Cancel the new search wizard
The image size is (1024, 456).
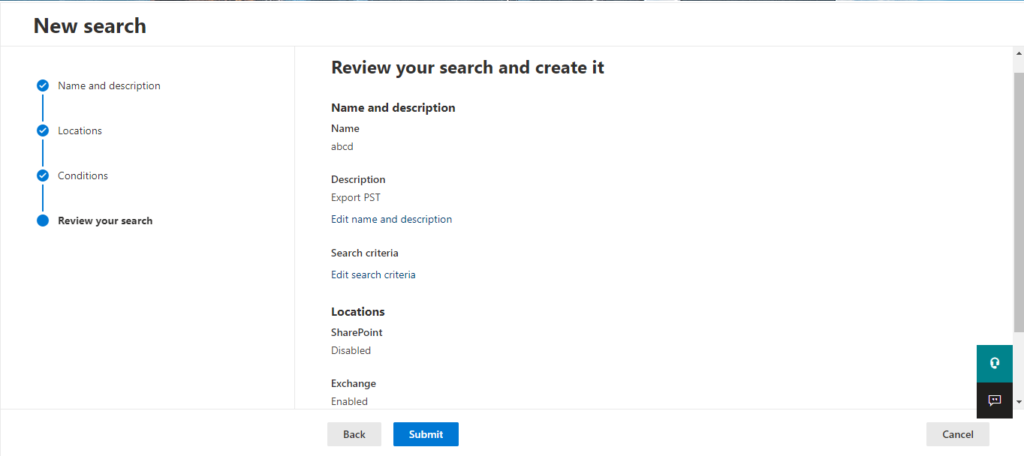pos(957,434)
